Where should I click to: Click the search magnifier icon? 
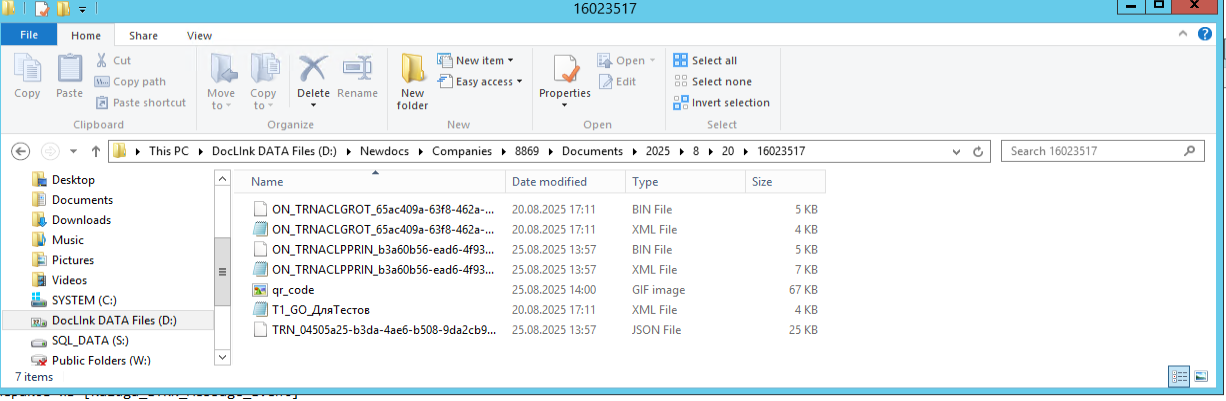coord(1189,151)
